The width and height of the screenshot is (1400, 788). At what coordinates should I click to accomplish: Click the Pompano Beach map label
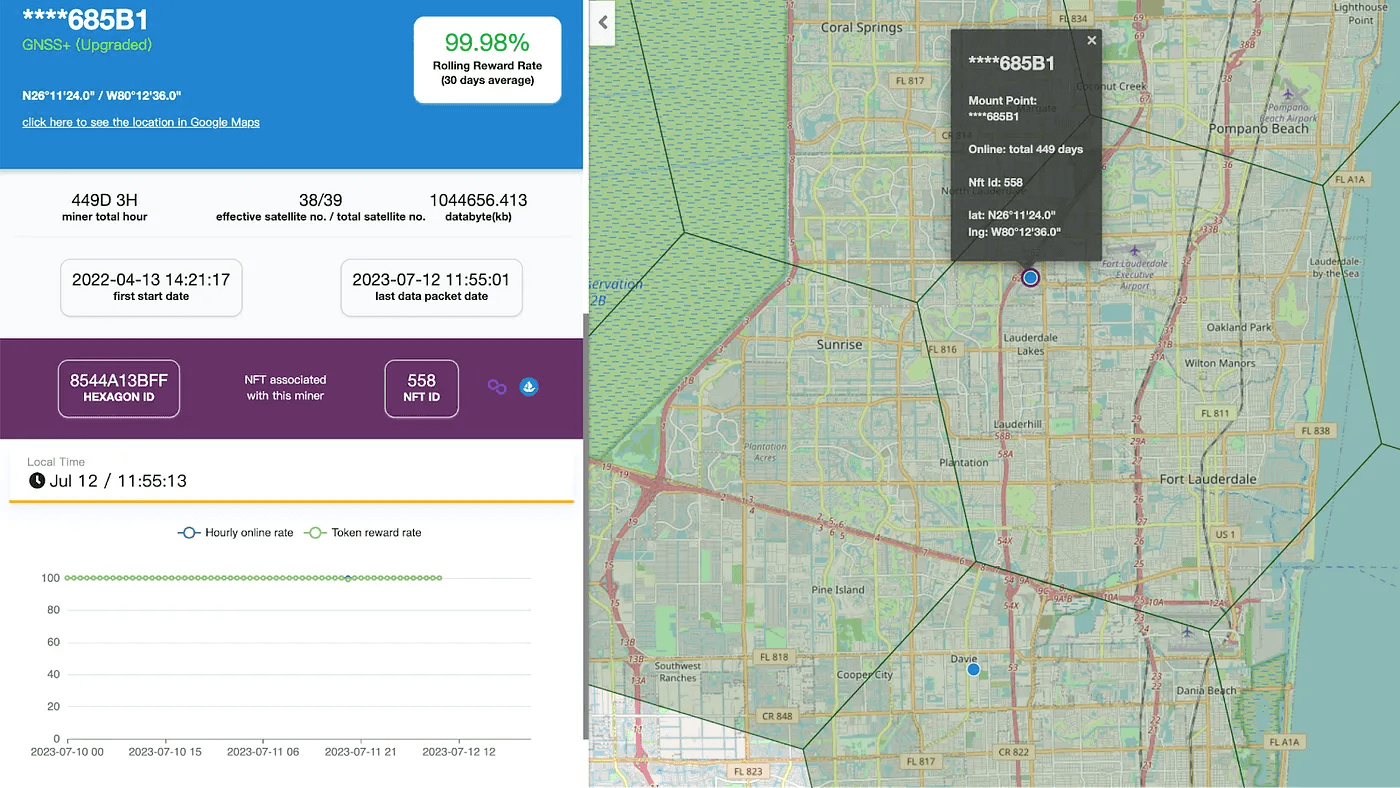pos(1258,129)
